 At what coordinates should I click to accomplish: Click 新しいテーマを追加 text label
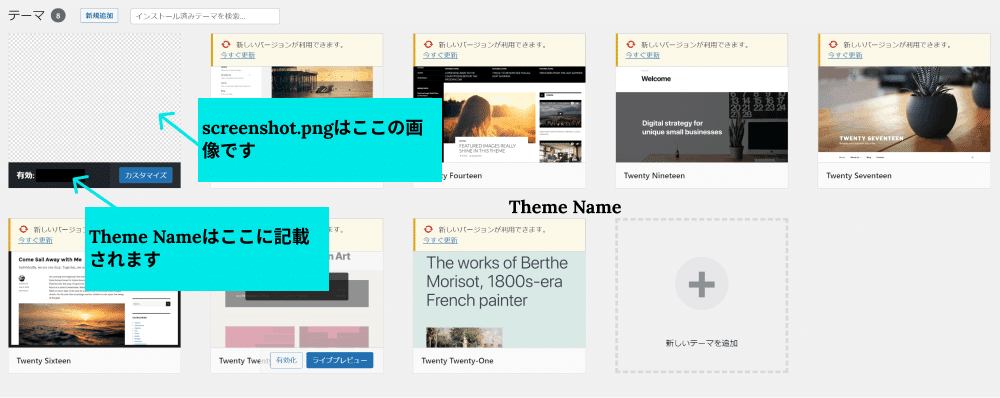coord(702,343)
